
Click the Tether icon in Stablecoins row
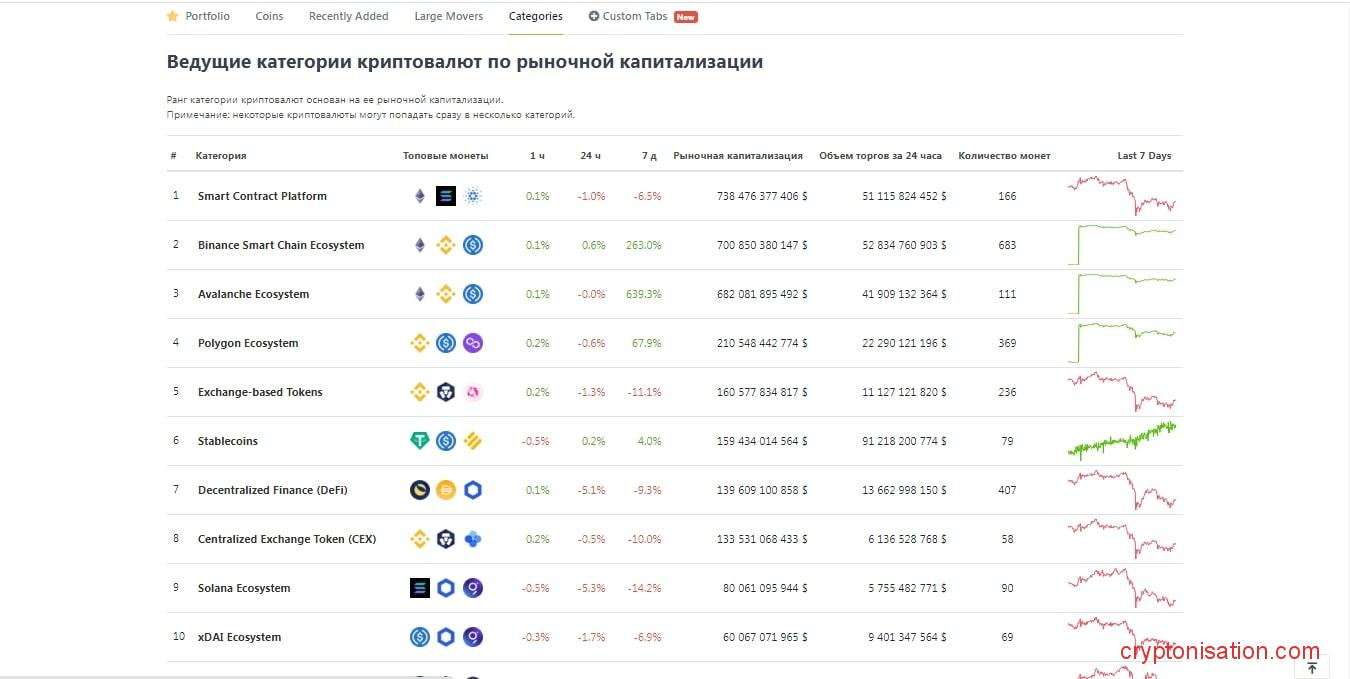pos(420,441)
